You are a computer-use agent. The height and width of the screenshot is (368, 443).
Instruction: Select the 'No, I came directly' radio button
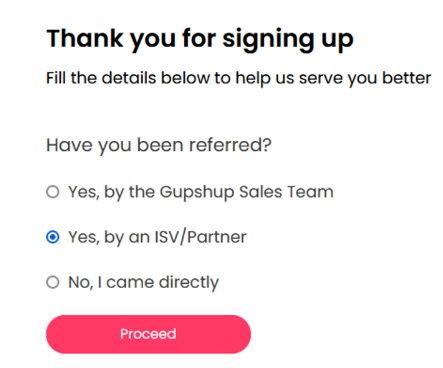(53, 282)
